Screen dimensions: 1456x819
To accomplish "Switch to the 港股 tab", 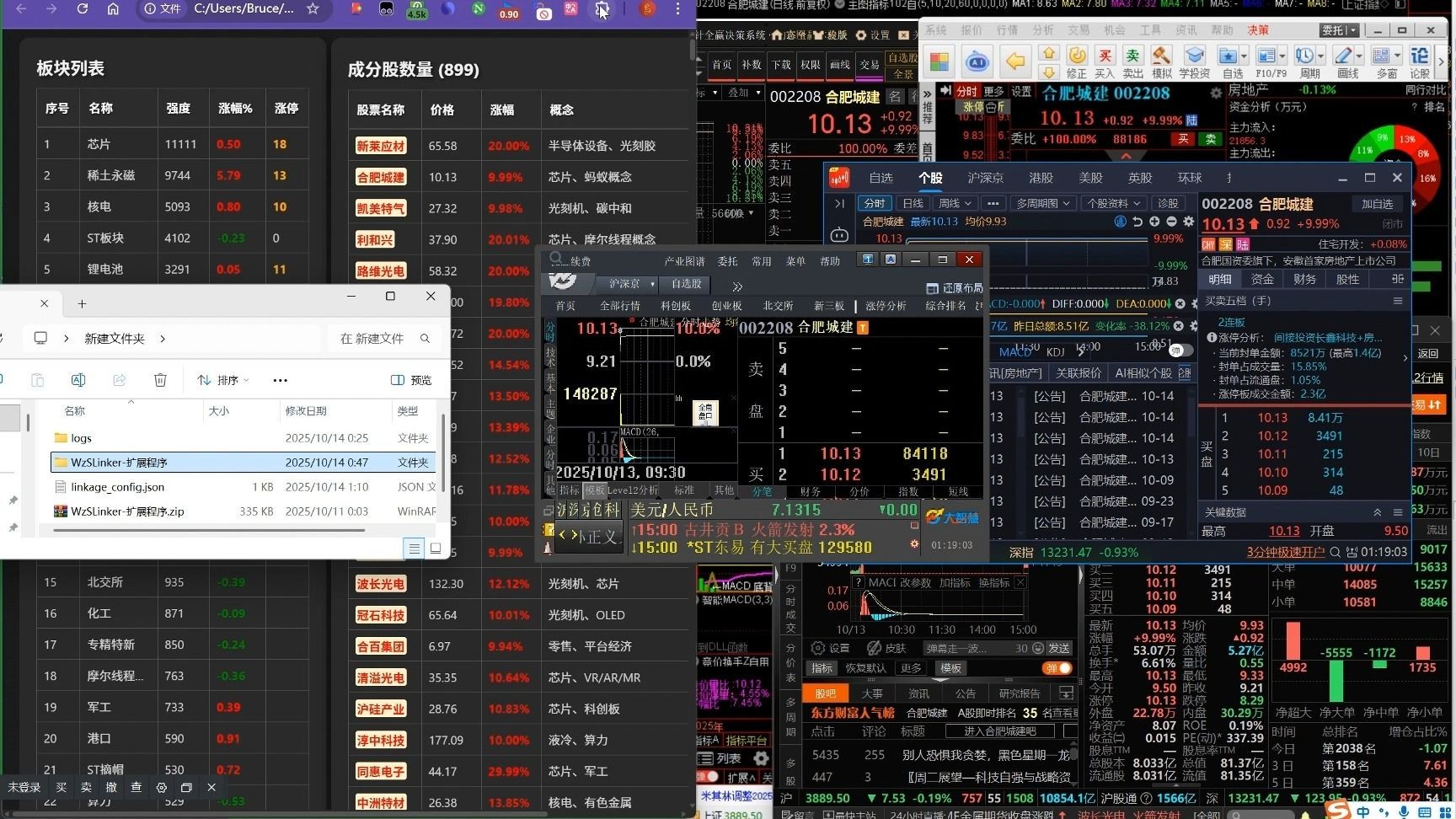I will click(1041, 178).
